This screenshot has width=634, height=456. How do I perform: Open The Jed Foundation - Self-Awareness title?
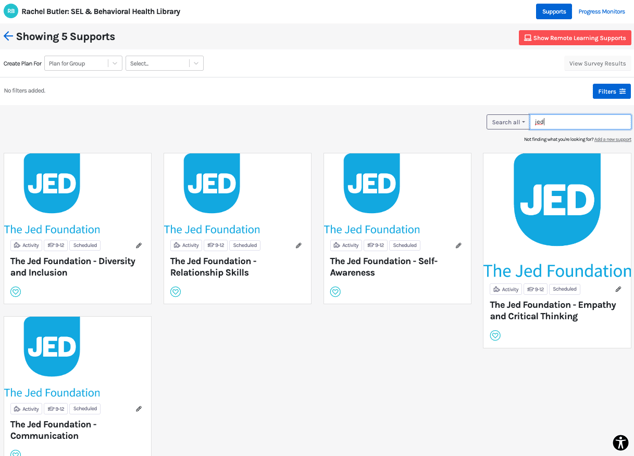(x=384, y=267)
